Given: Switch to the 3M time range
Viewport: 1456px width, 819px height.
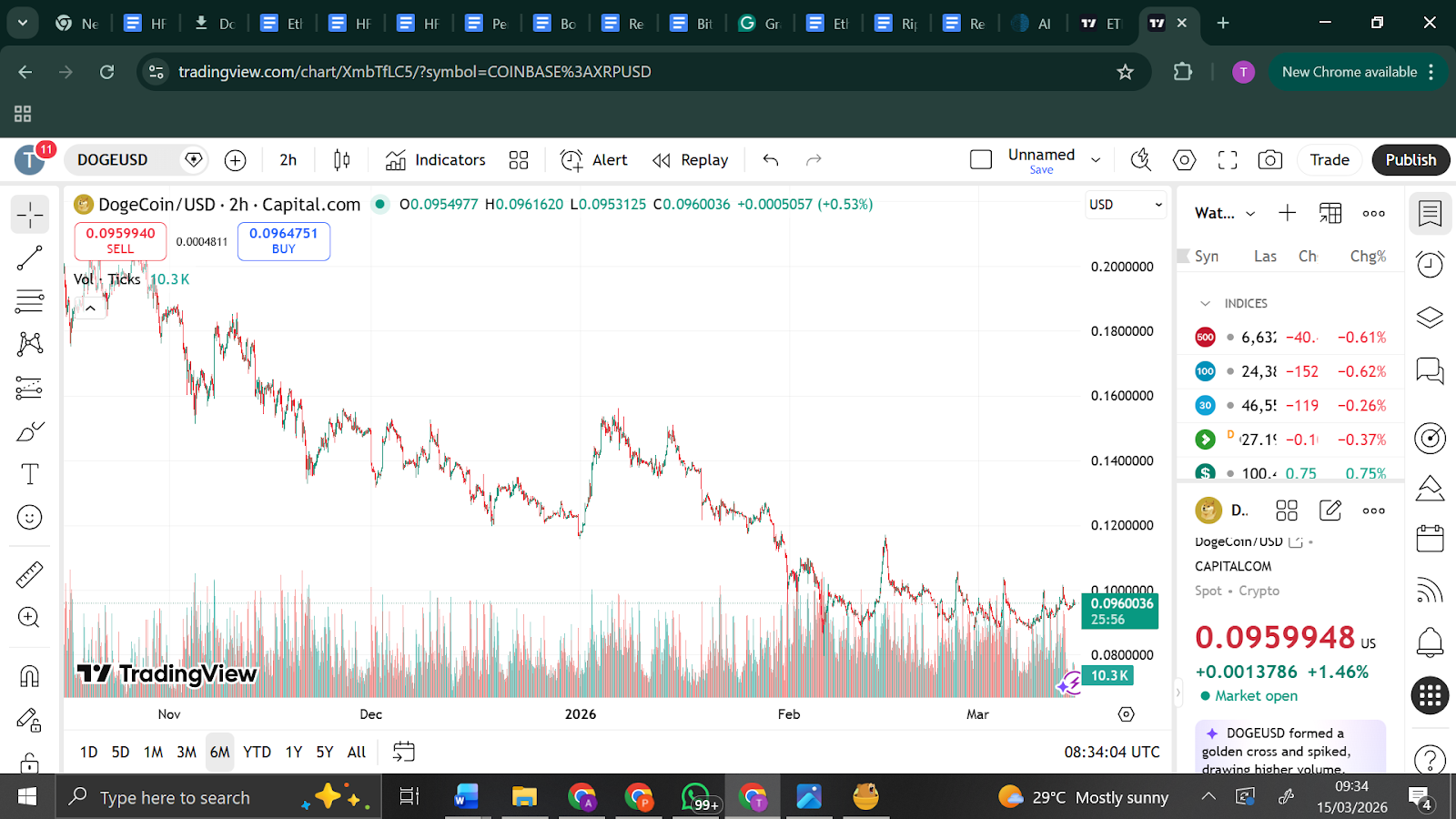Looking at the screenshot, I should point(187,752).
